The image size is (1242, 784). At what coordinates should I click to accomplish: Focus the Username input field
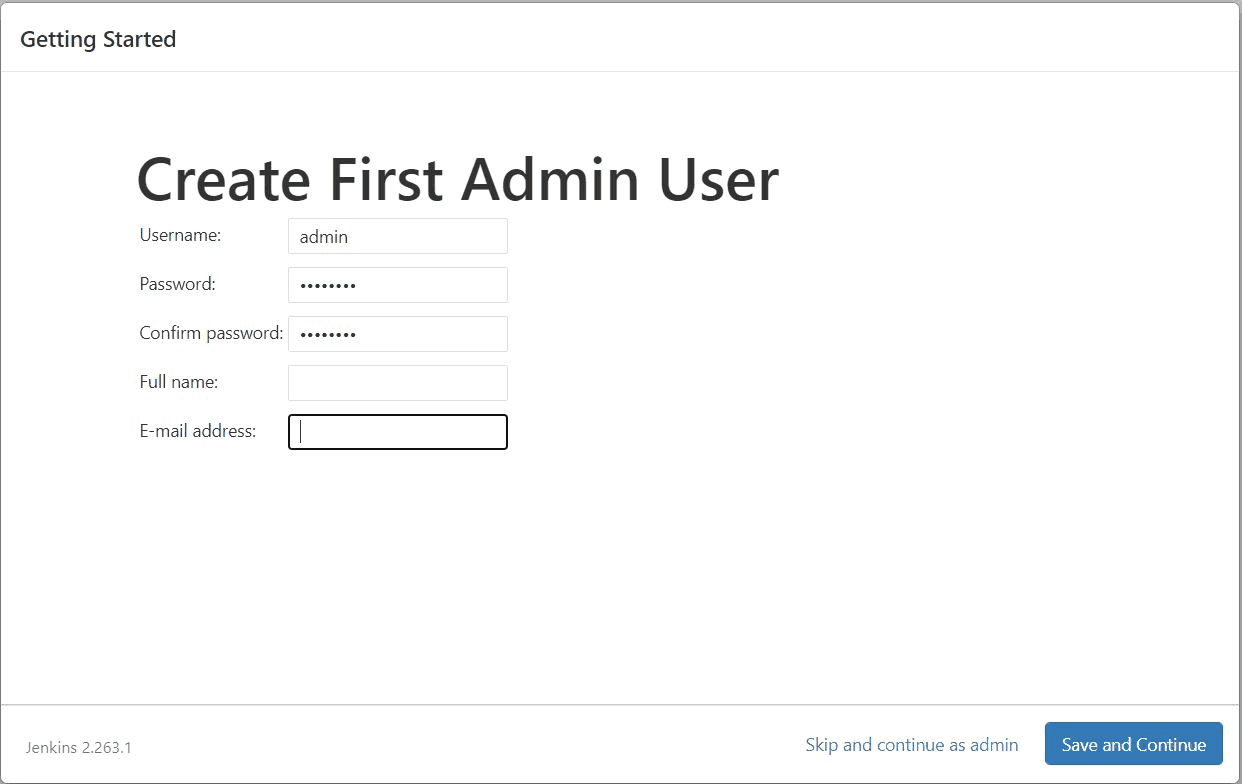[x=397, y=235]
